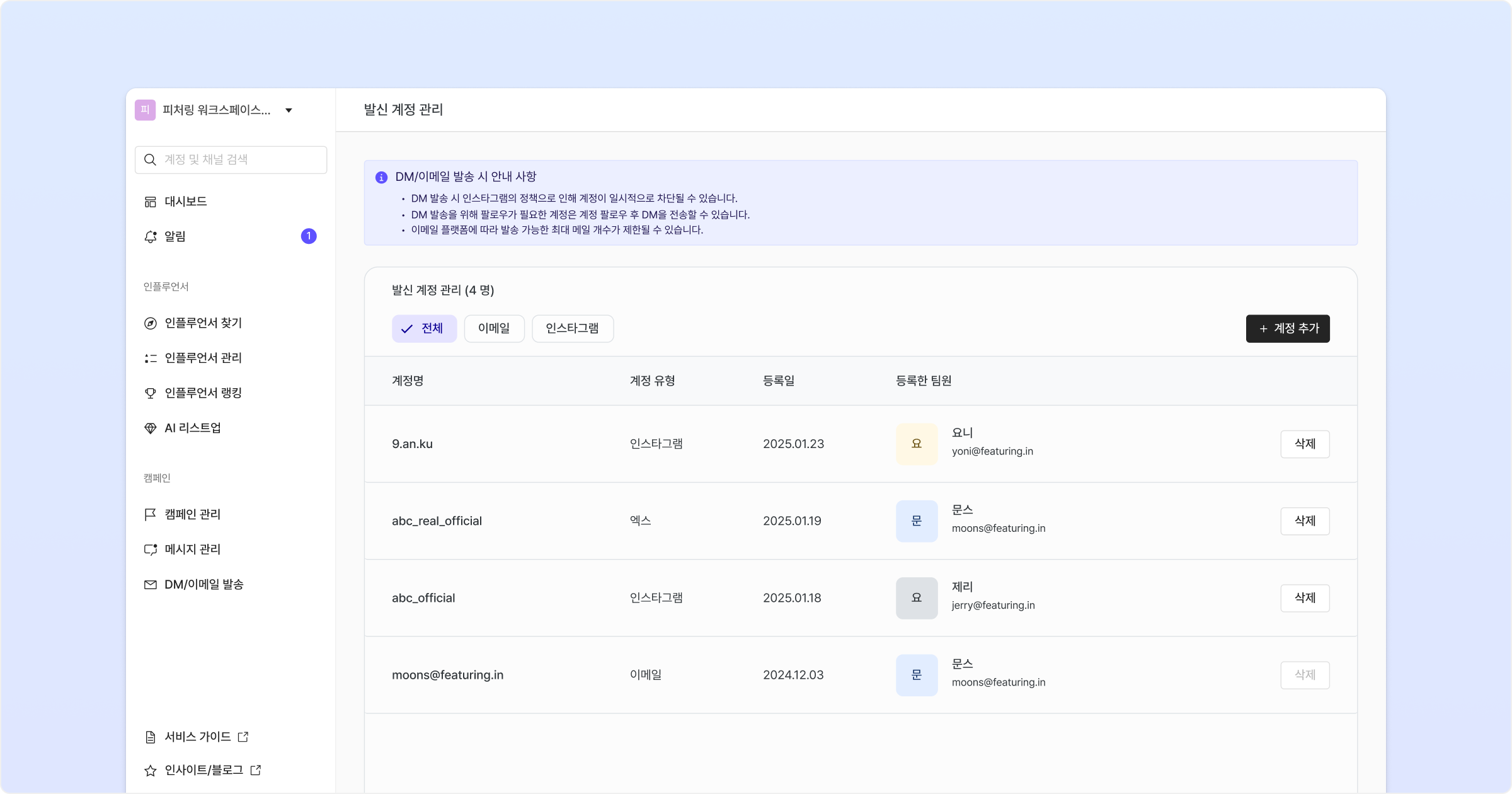Click the 캠페인 관리 flag icon
This screenshot has width=1512, height=794.
(150, 515)
